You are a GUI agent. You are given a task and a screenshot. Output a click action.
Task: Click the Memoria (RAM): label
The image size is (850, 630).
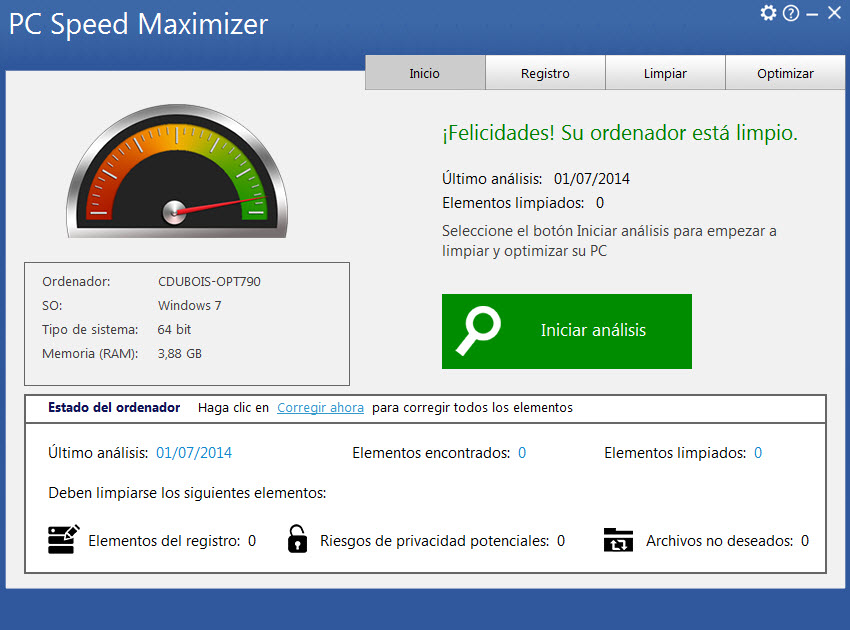[x=90, y=353]
